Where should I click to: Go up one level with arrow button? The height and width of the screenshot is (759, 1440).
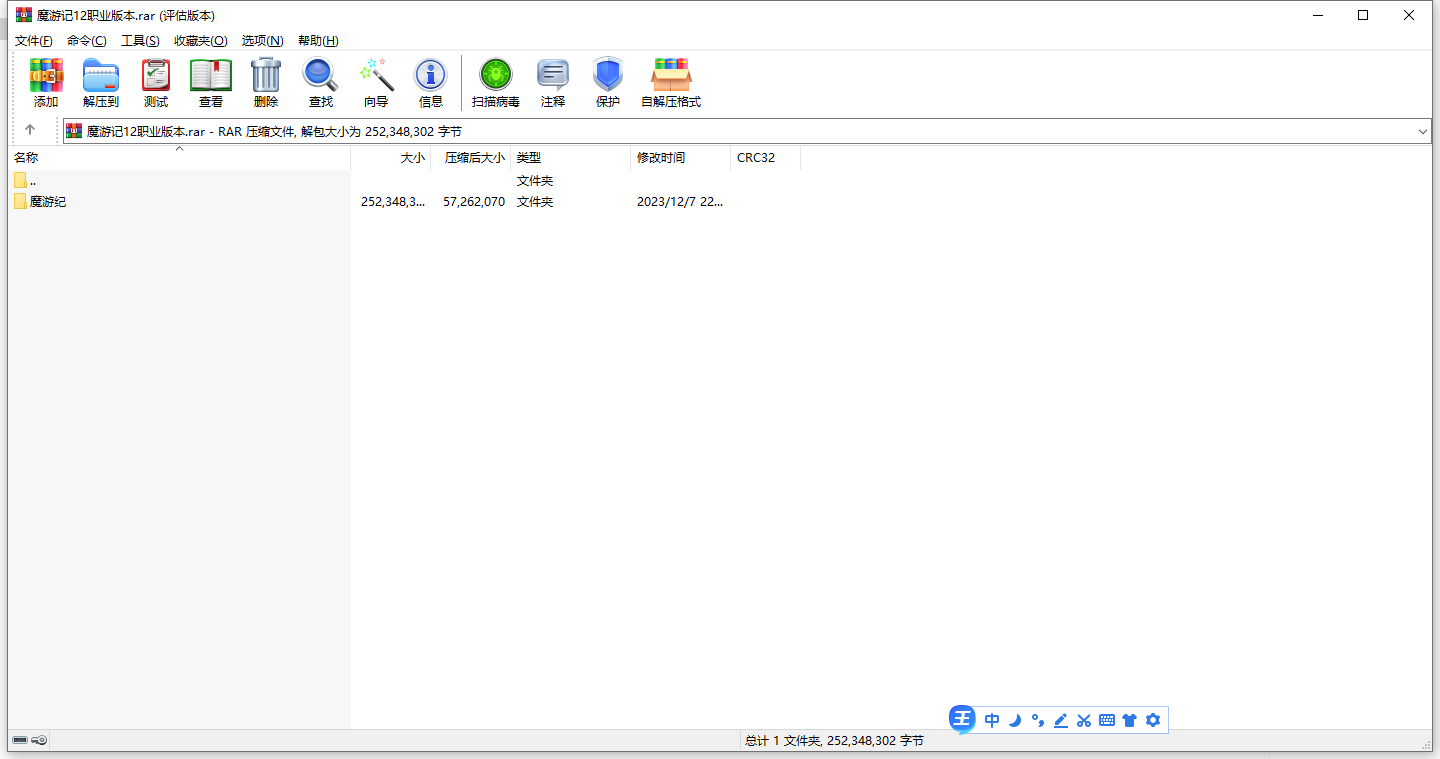click(x=30, y=130)
